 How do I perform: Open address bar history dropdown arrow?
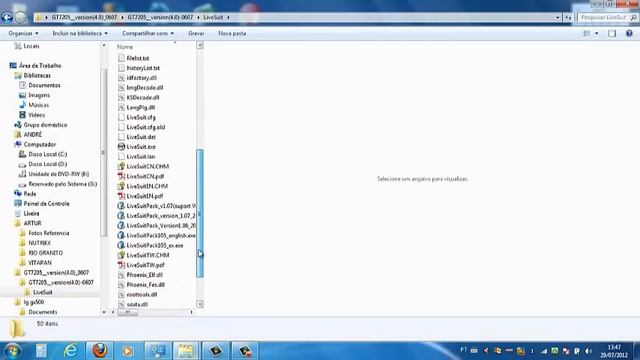(x=558, y=18)
